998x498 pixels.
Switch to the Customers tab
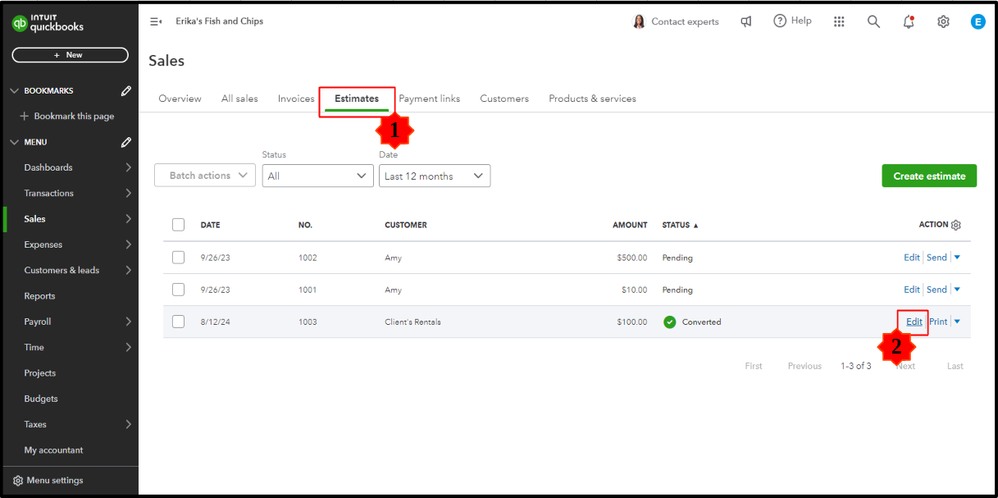tap(504, 99)
